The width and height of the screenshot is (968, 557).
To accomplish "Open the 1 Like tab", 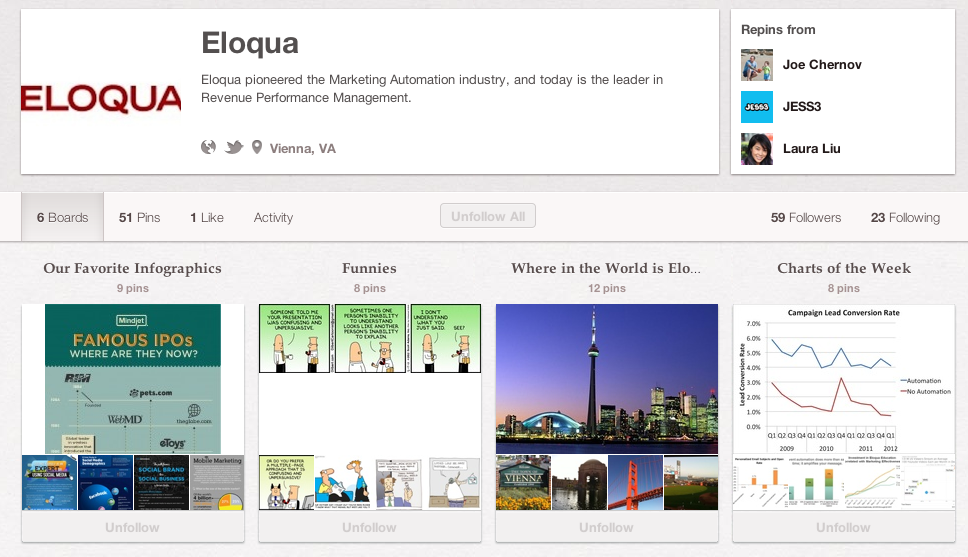I will point(207,217).
